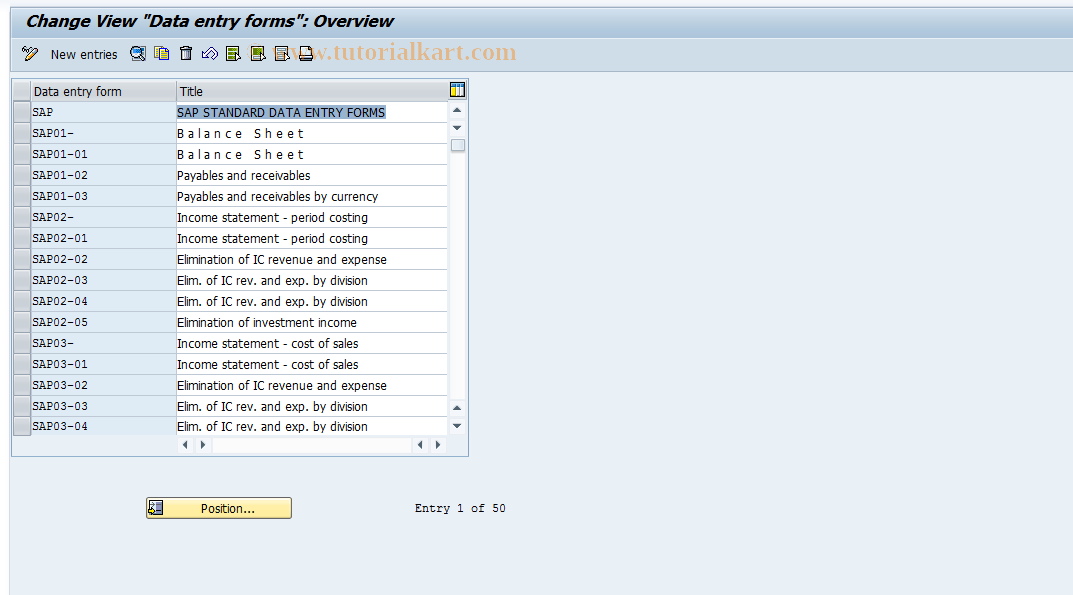Select the row selector for SAP
The width and height of the screenshot is (1073, 595).
(x=22, y=112)
